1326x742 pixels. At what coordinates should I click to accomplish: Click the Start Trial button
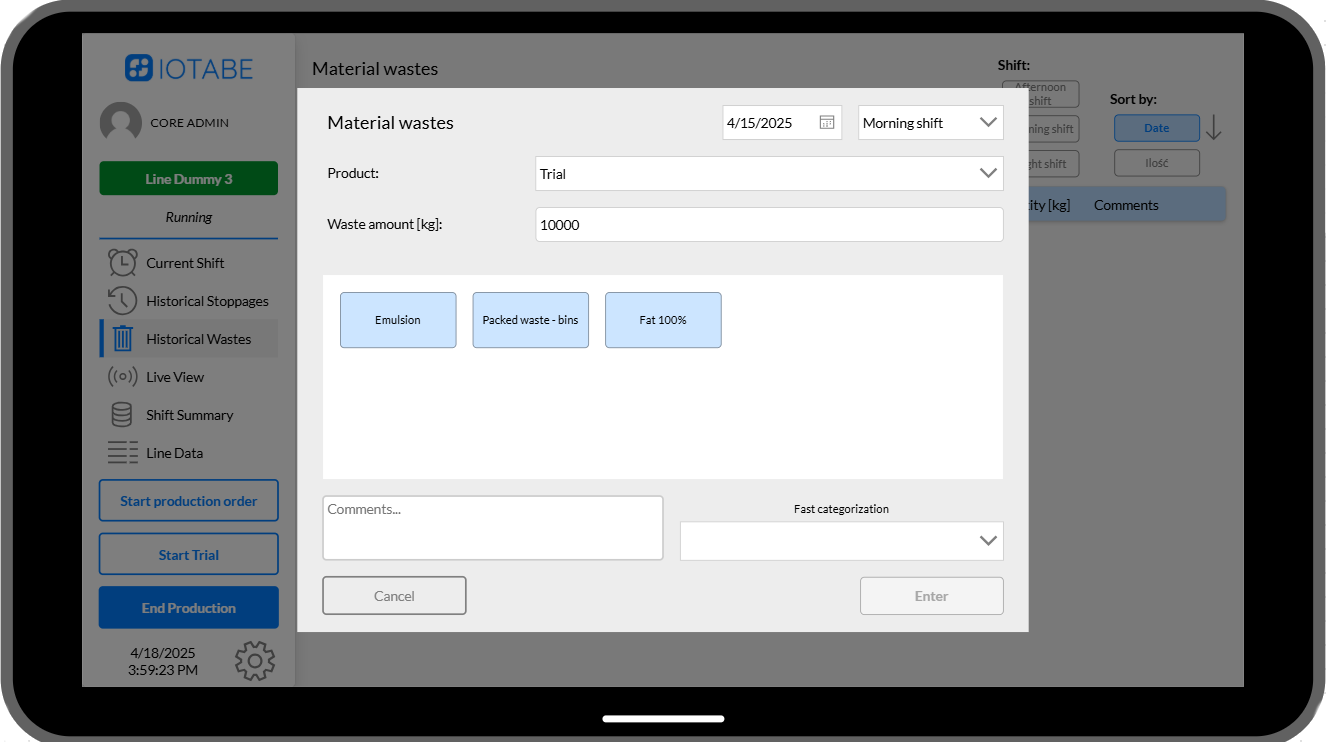tap(188, 555)
